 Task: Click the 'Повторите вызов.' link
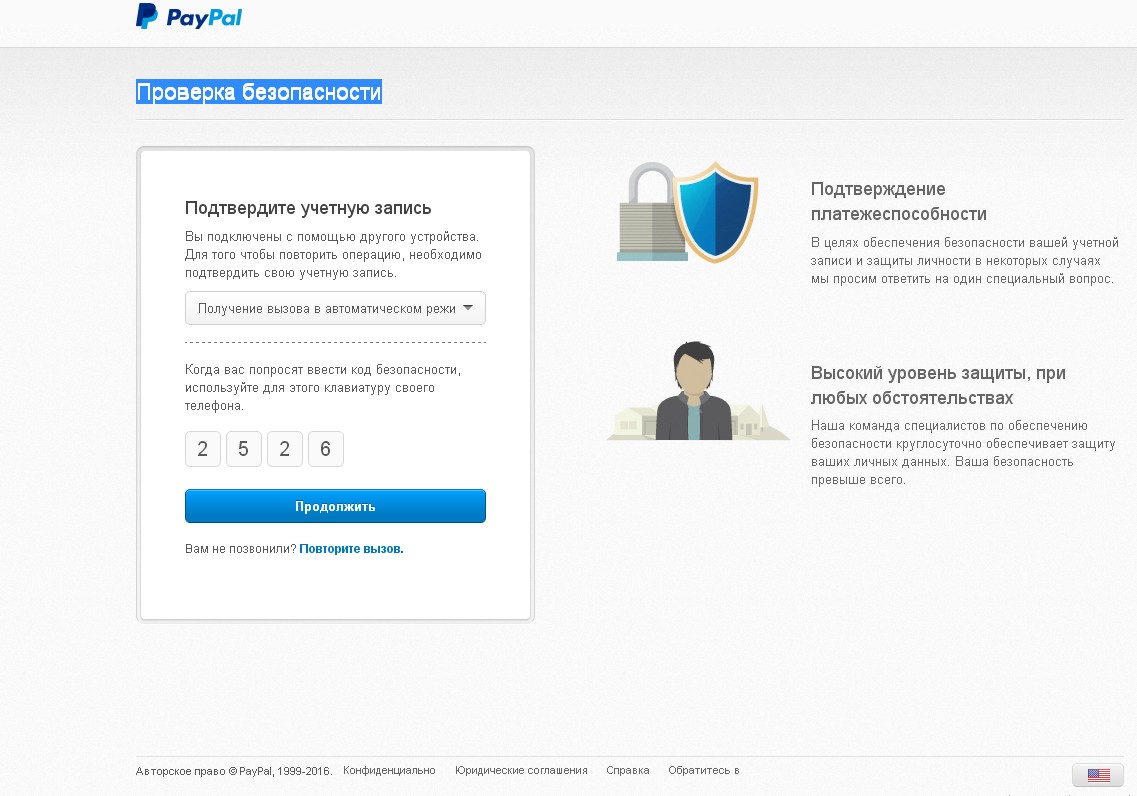pos(351,549)
